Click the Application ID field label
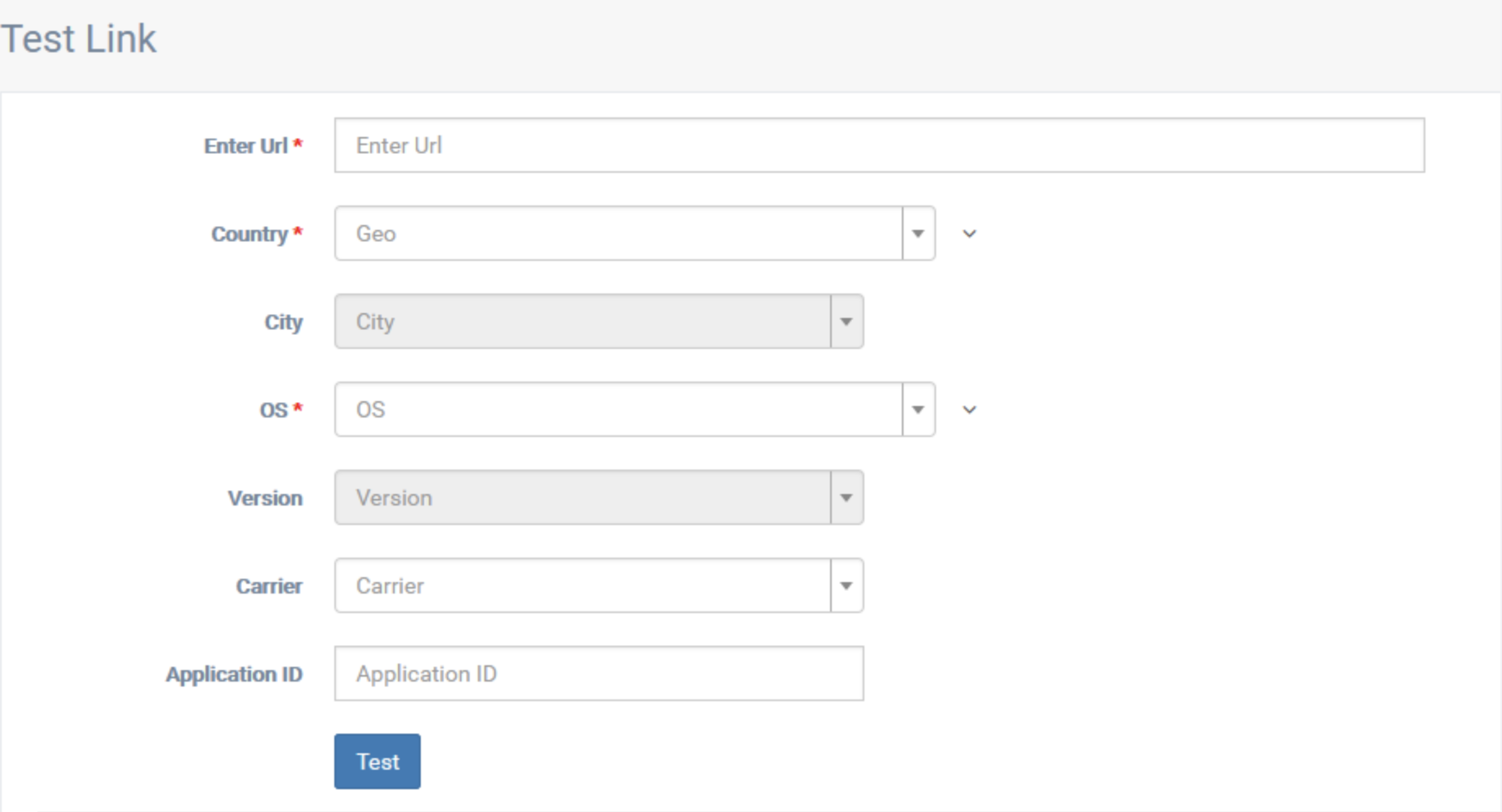The width and height of the screenshot is (1502, 812). [235, 674]
